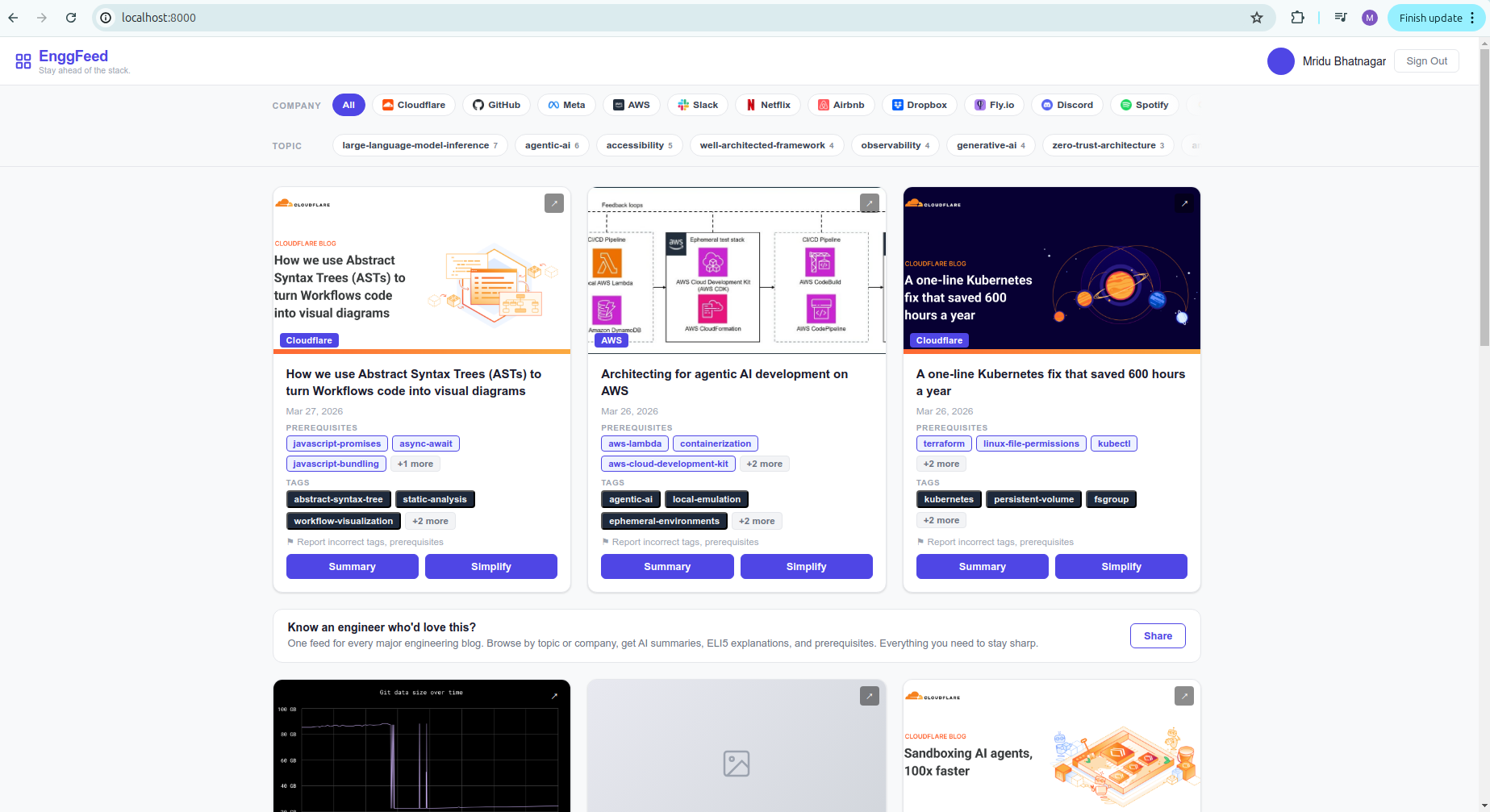1490x812 pixels.
Task: Open external link icon on the Abstract Syntax Trees card
Action: pos(554,203)
